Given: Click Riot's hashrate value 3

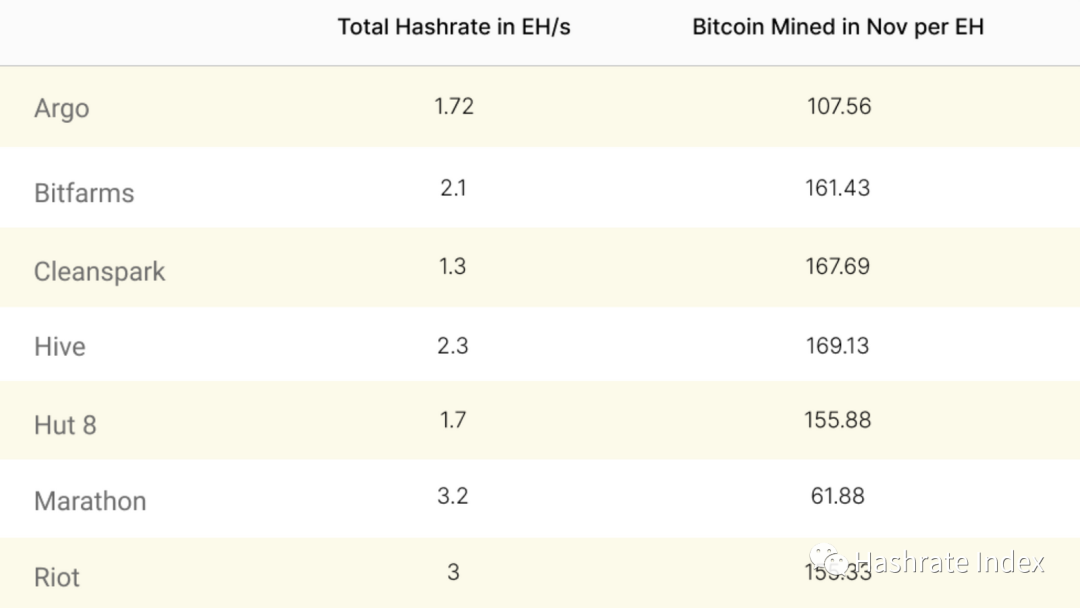Looking at the screenshot, I should (453, 572).
